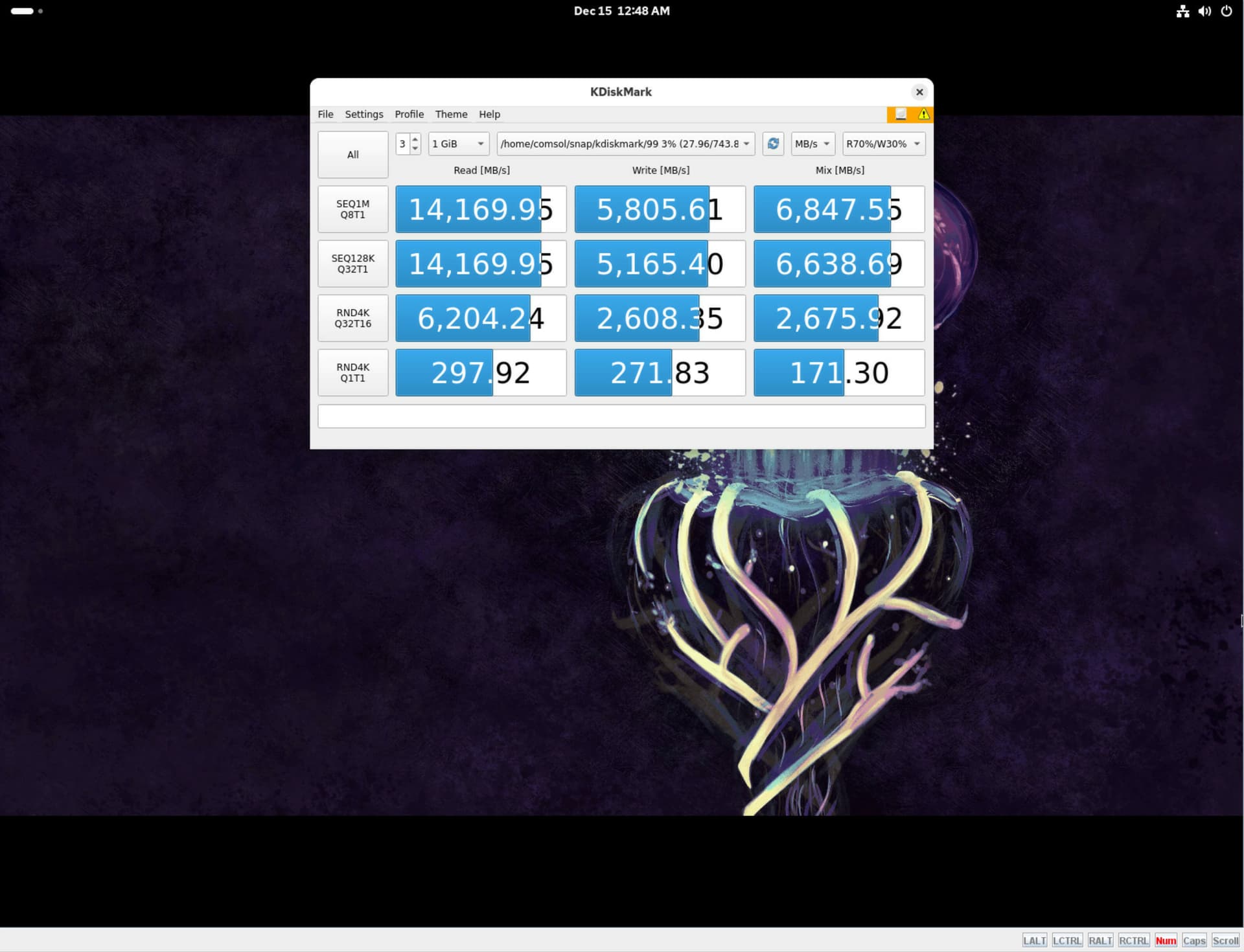Open the MB/s units dropdown
1244x952 pixels.
(x=812, y=144)
